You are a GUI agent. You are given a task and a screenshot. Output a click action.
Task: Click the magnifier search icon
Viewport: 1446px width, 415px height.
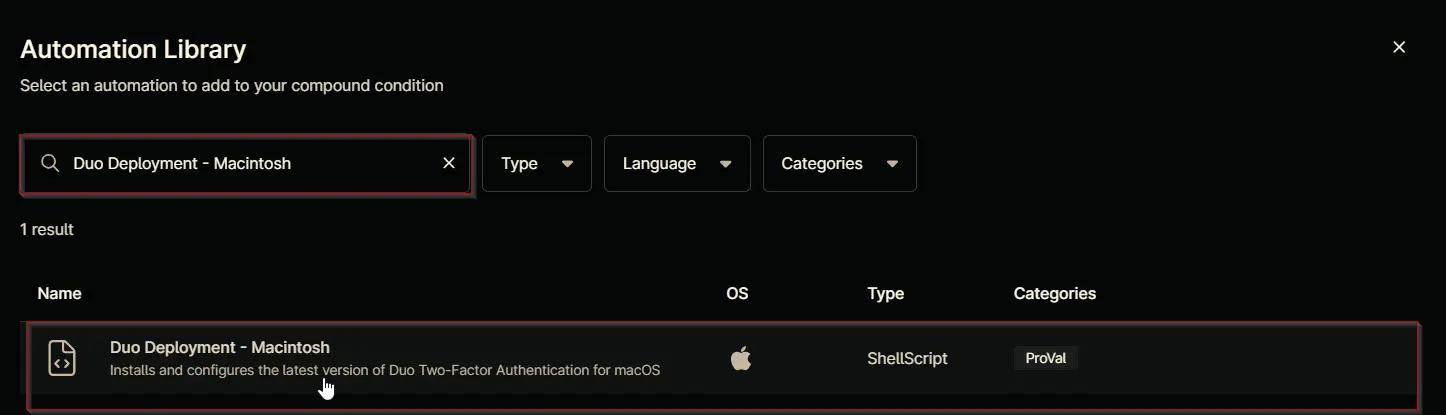point(49,163)
